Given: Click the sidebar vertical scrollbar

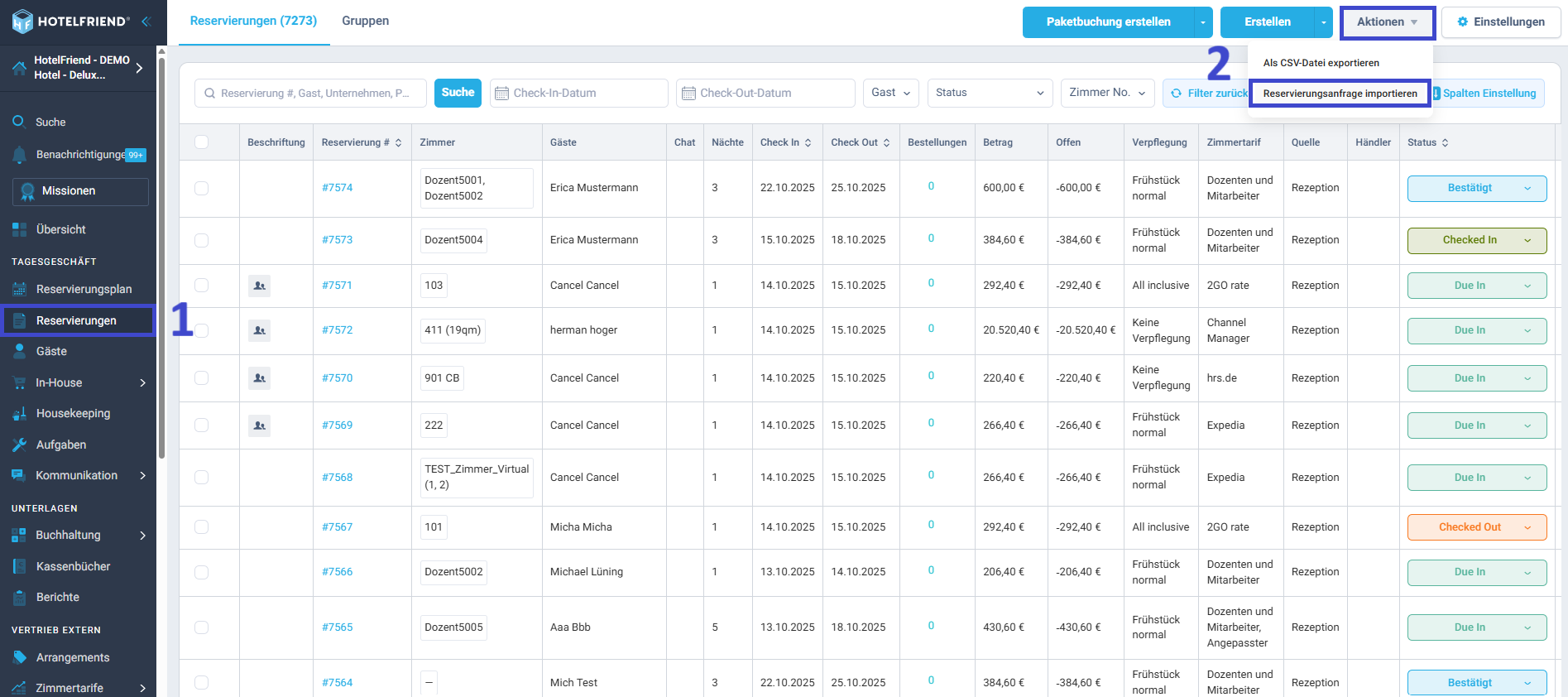Looking at the screenshot, I should (x=161, y=253).
